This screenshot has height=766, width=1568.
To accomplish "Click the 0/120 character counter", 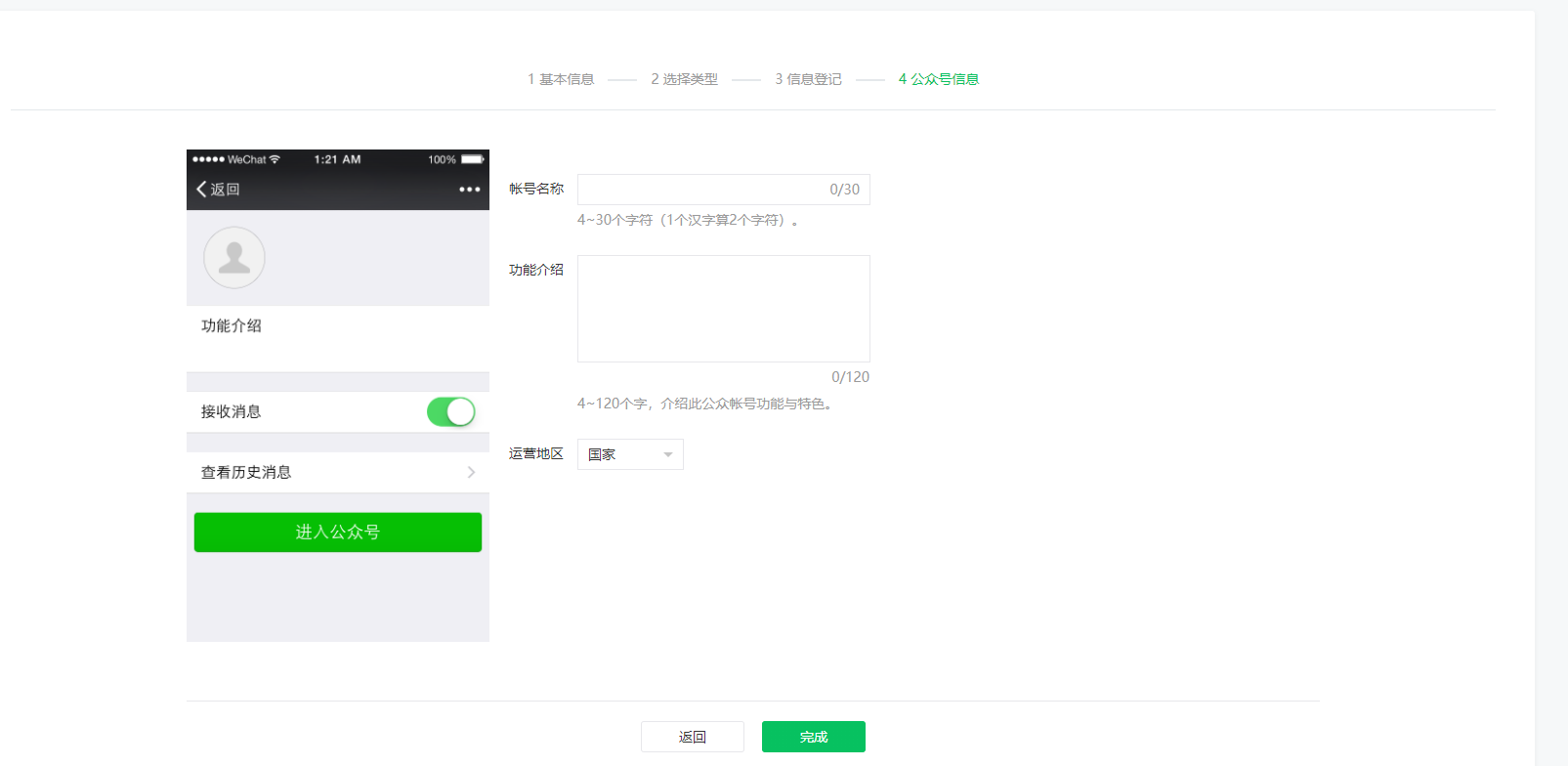I will pos(851,377).
